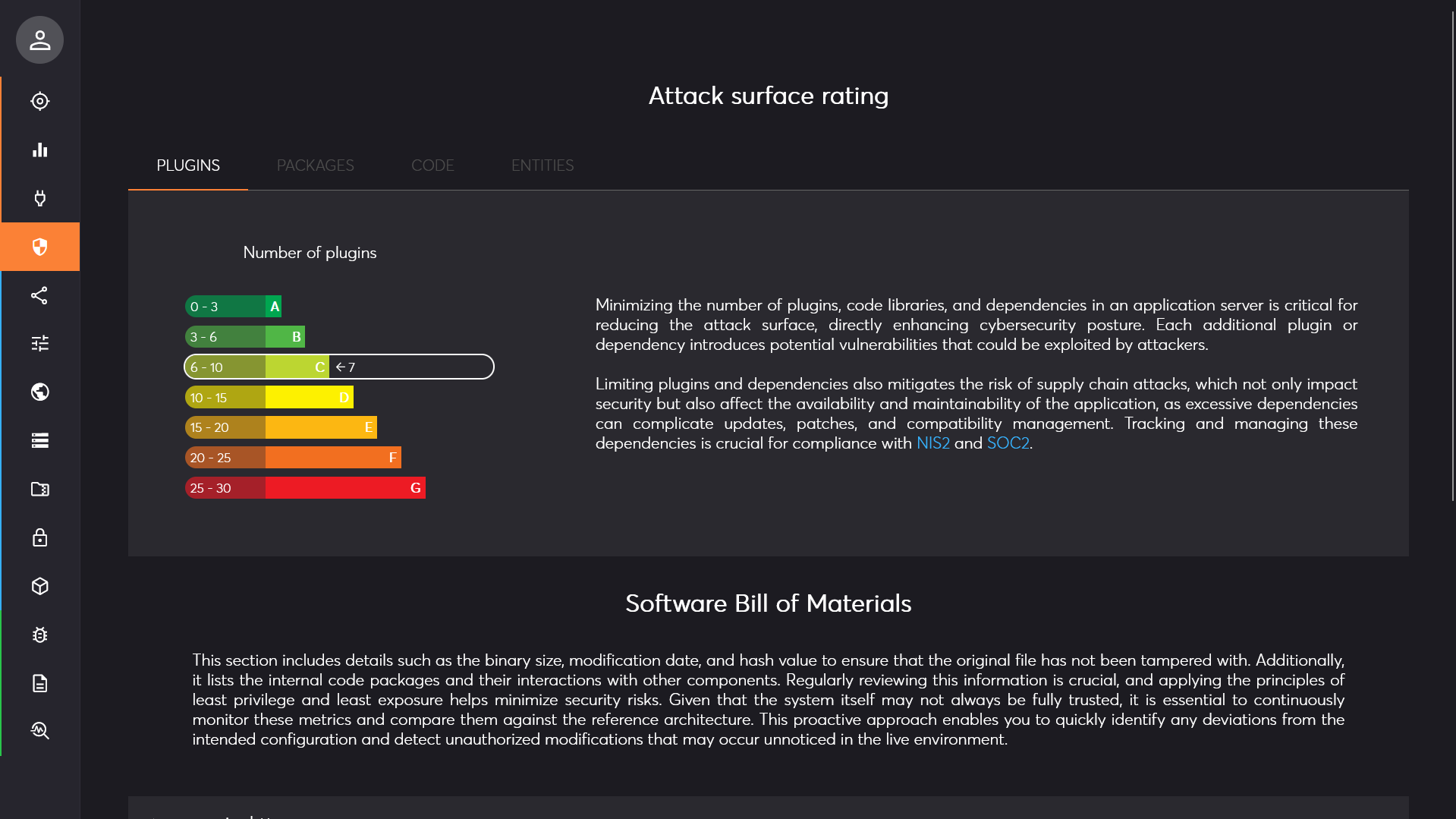Switch to the Code tab

tap(432, 165)
